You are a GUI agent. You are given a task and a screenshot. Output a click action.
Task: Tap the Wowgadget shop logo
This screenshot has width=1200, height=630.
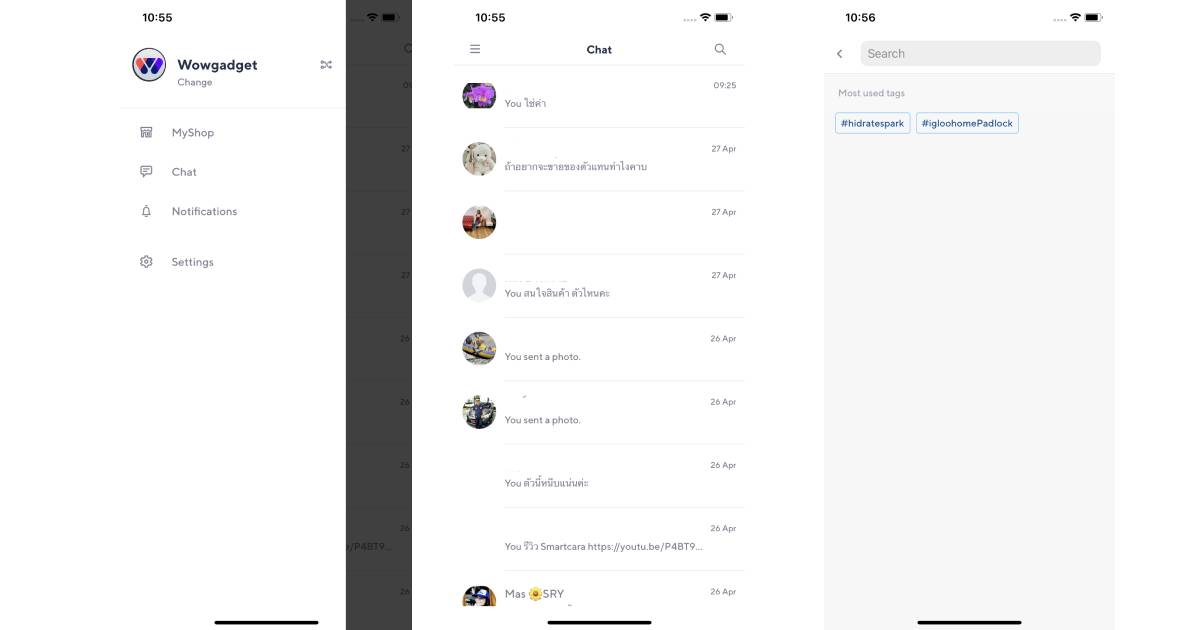[149, 65]
